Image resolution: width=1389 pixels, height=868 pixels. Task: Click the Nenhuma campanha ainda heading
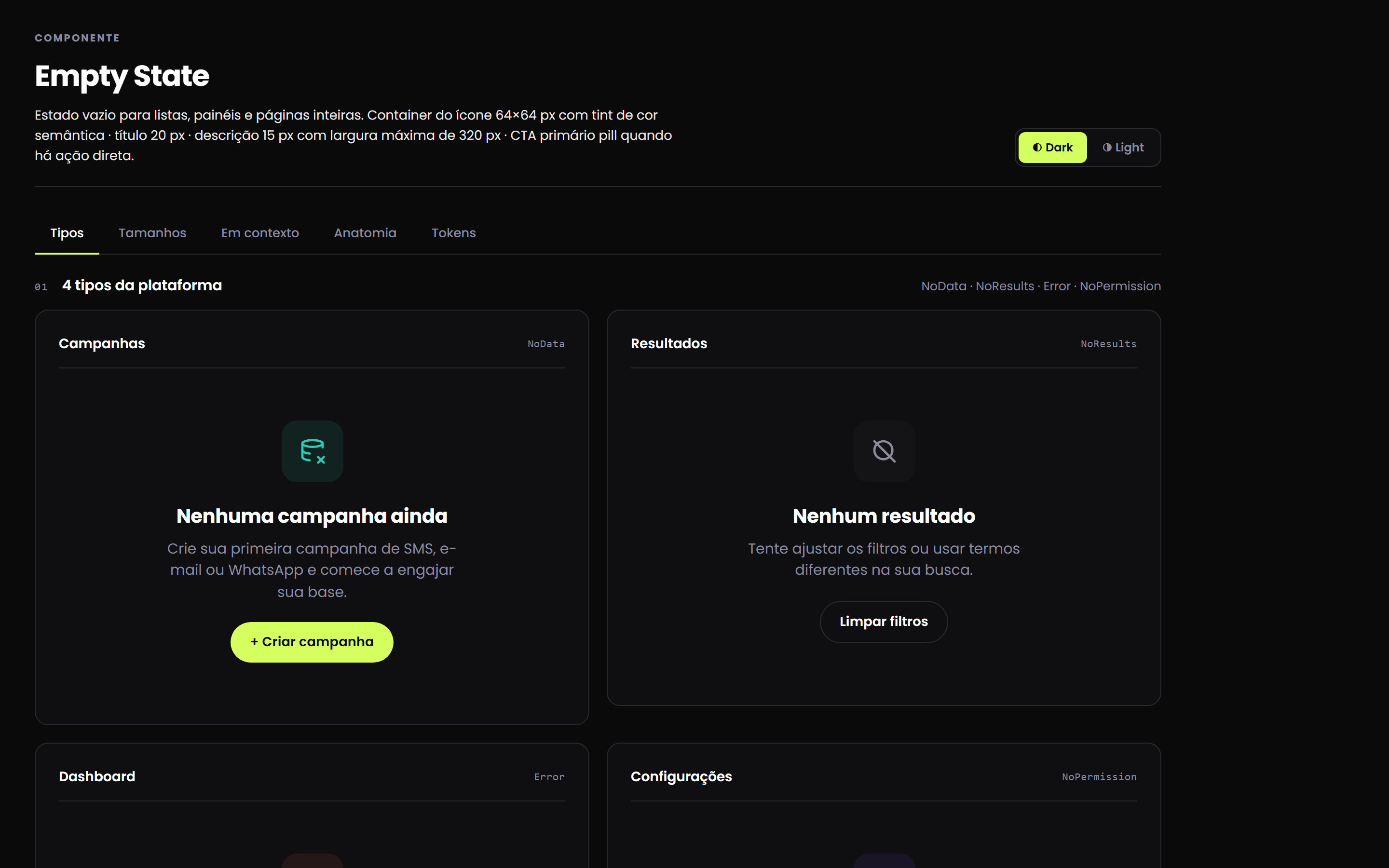(x=312, y=516)
